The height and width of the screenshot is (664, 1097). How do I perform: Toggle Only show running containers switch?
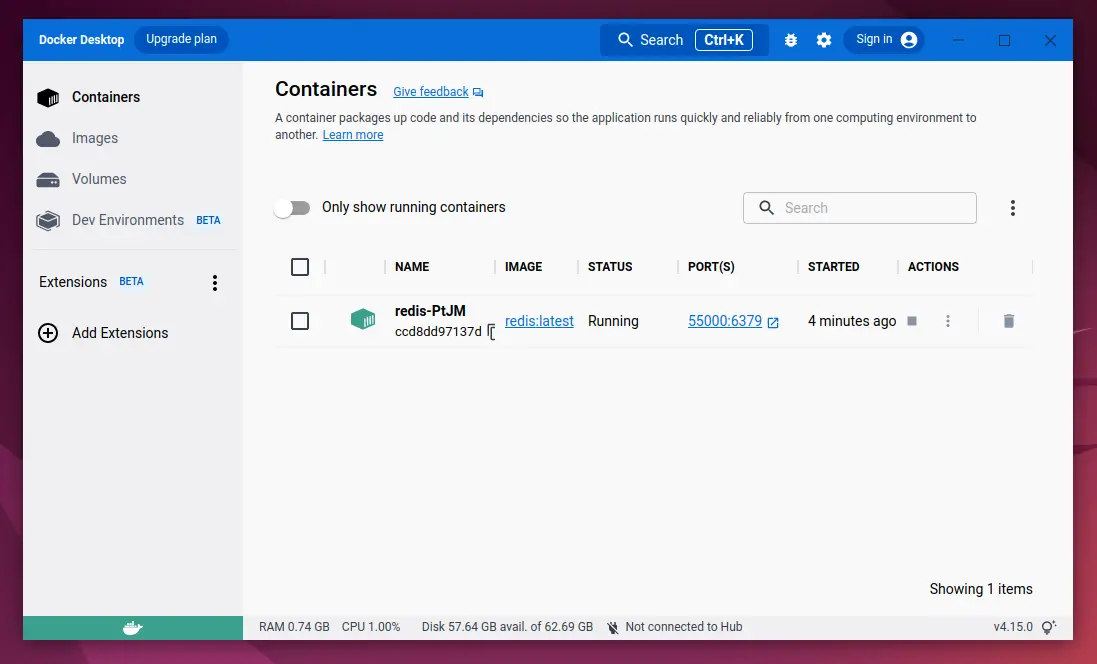point(292,208)
